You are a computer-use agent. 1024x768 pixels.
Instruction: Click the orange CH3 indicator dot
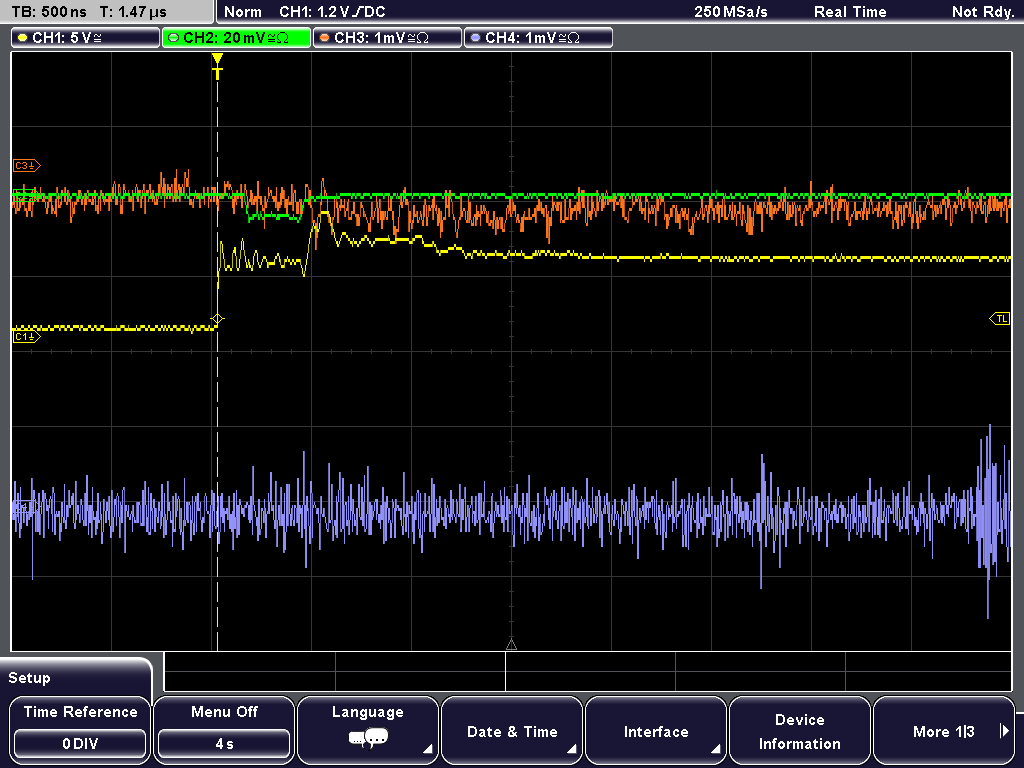point(325,38)
